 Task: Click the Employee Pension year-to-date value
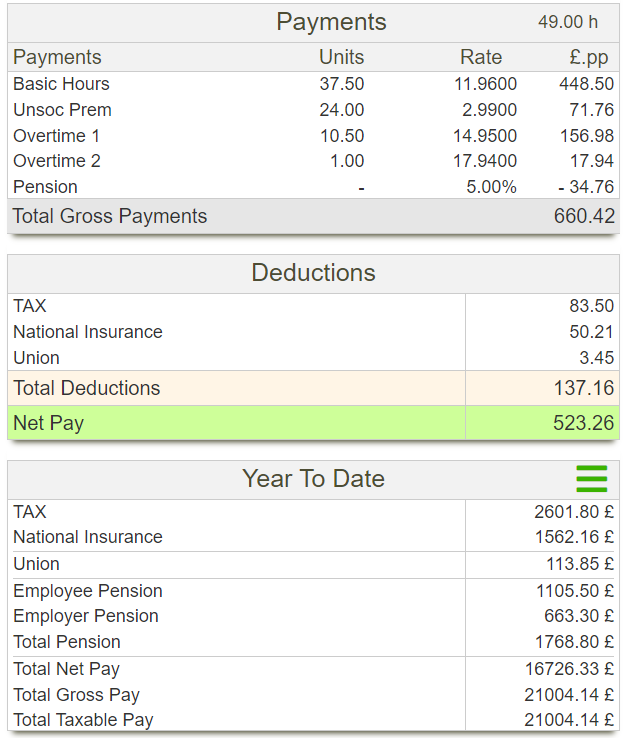(x=574, y=591)
